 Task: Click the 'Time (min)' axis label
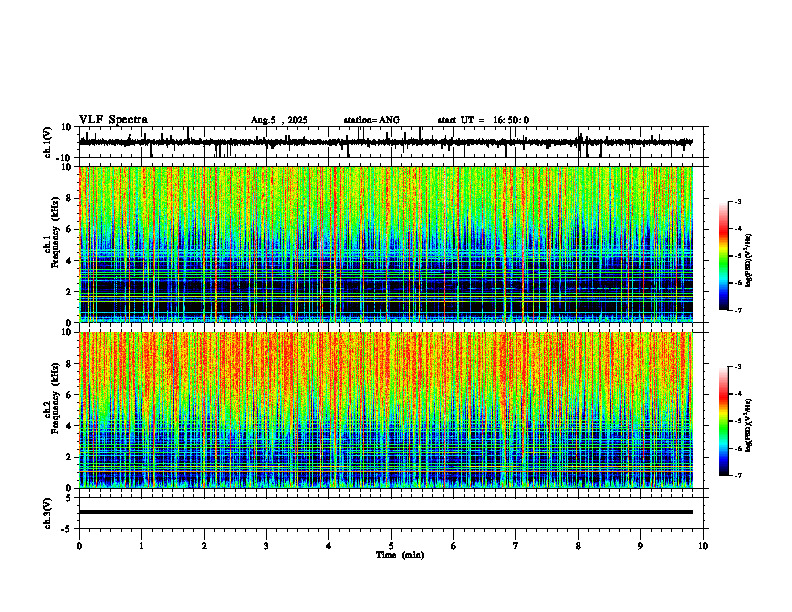point(400,555)
